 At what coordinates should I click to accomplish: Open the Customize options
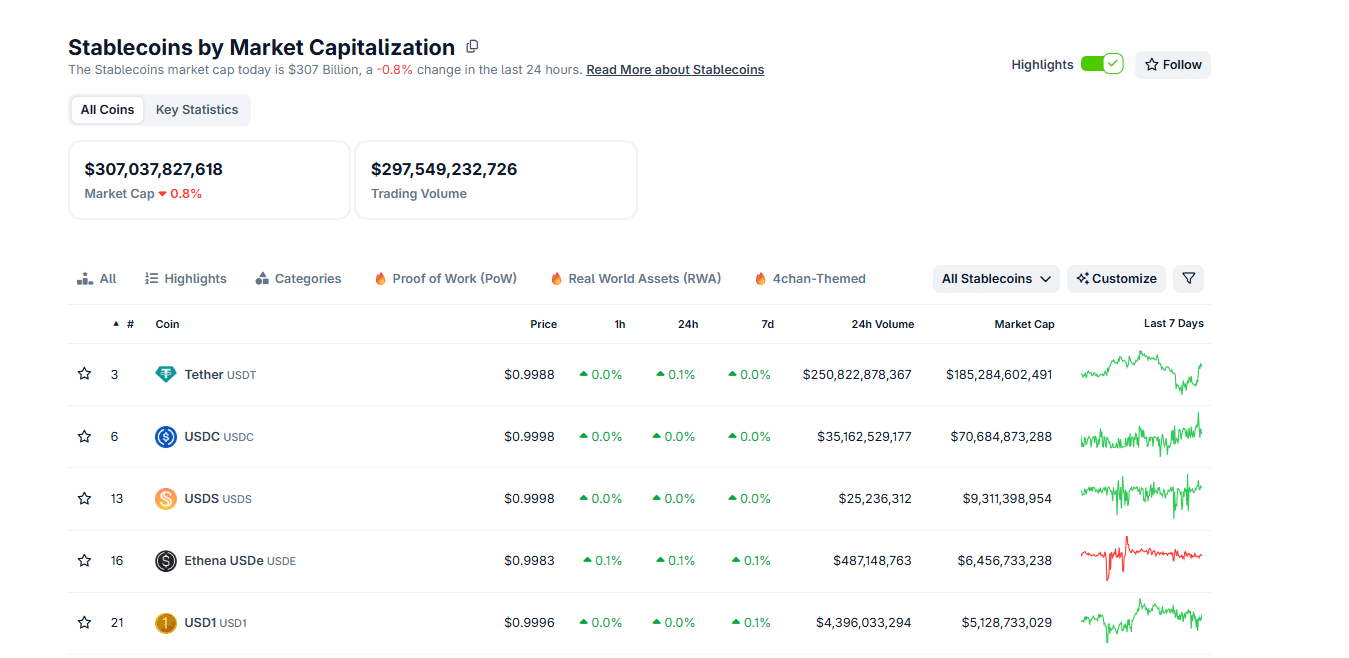1116,278
